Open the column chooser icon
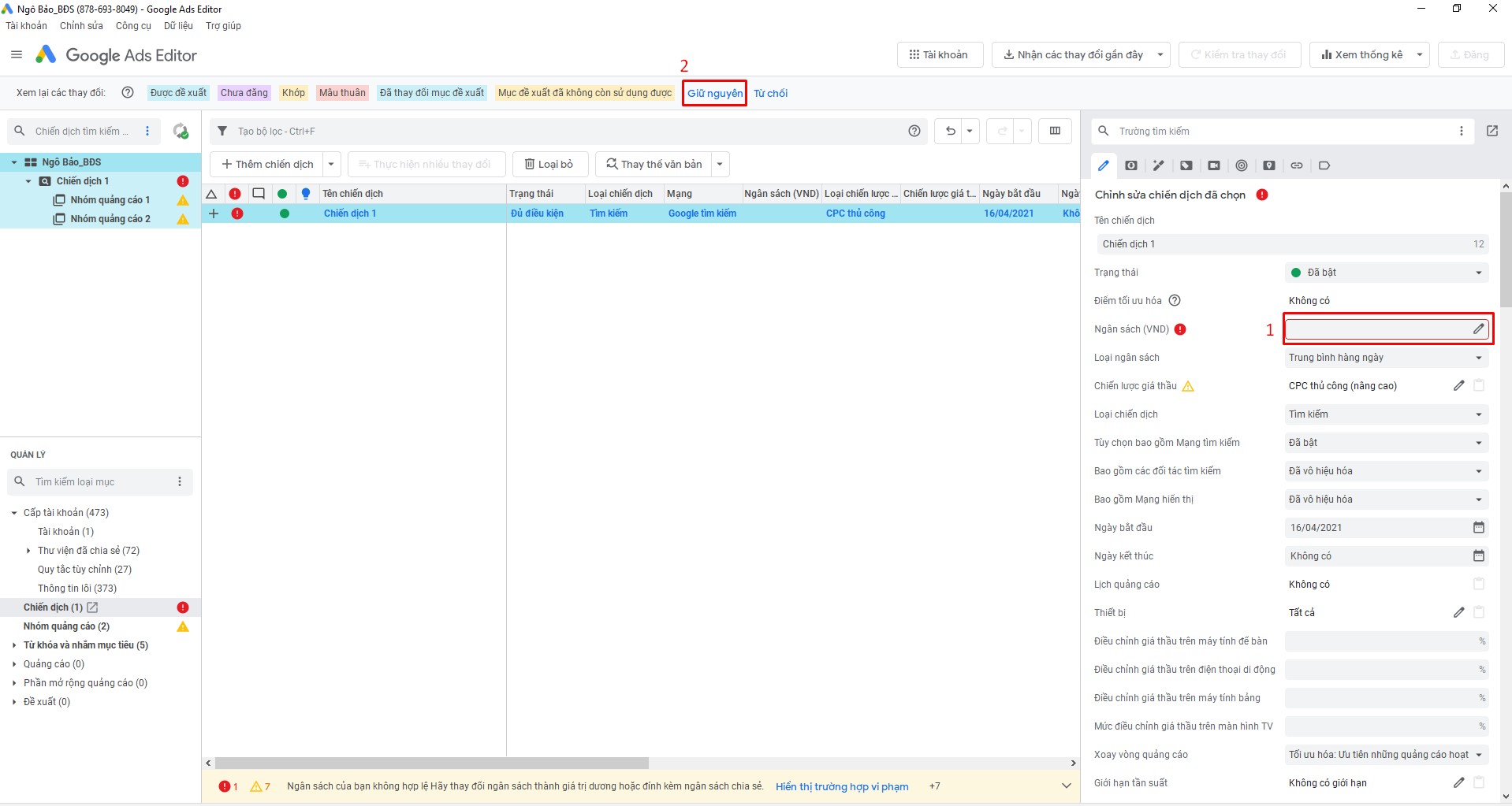This screenshot has width=1512, height=806. (x=1055, y=132)
